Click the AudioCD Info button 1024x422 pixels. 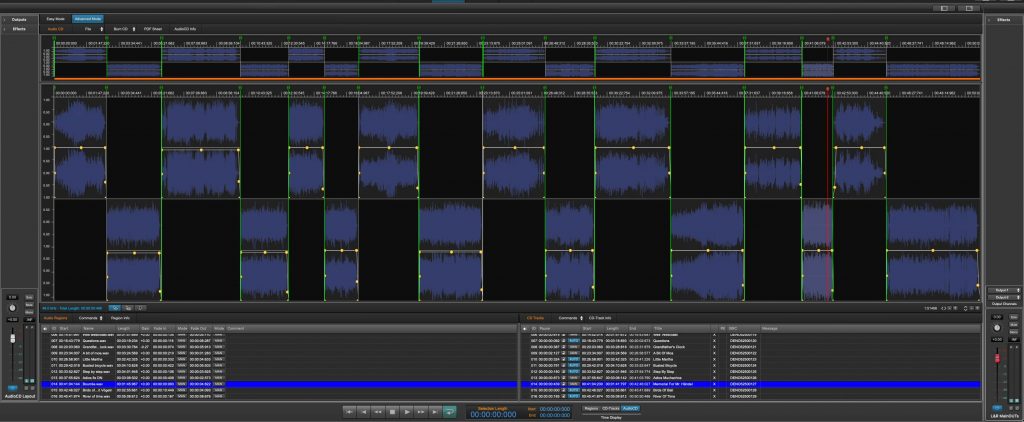[x=186, y=29]
